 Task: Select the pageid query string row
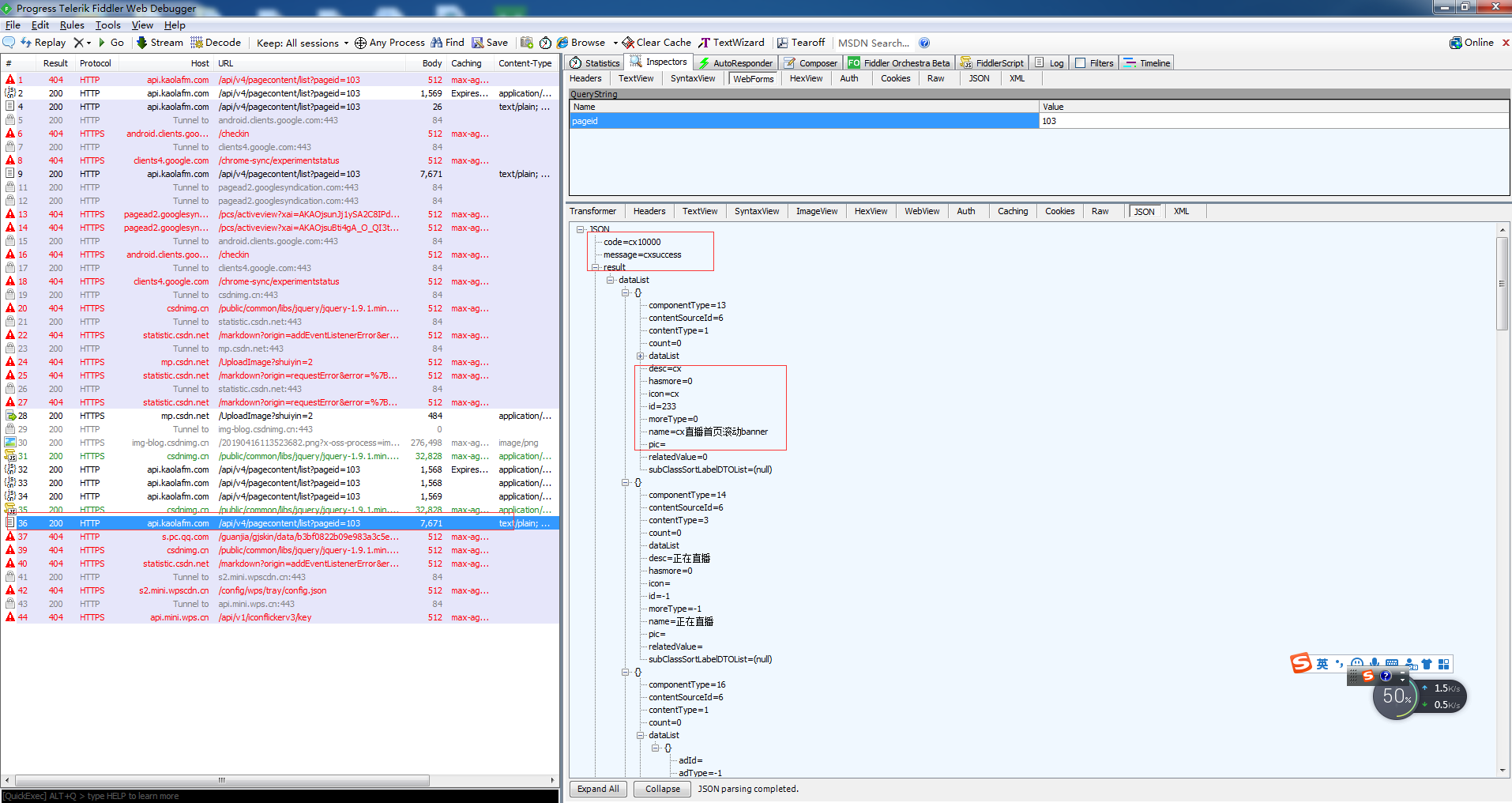tap(1039, 121)
